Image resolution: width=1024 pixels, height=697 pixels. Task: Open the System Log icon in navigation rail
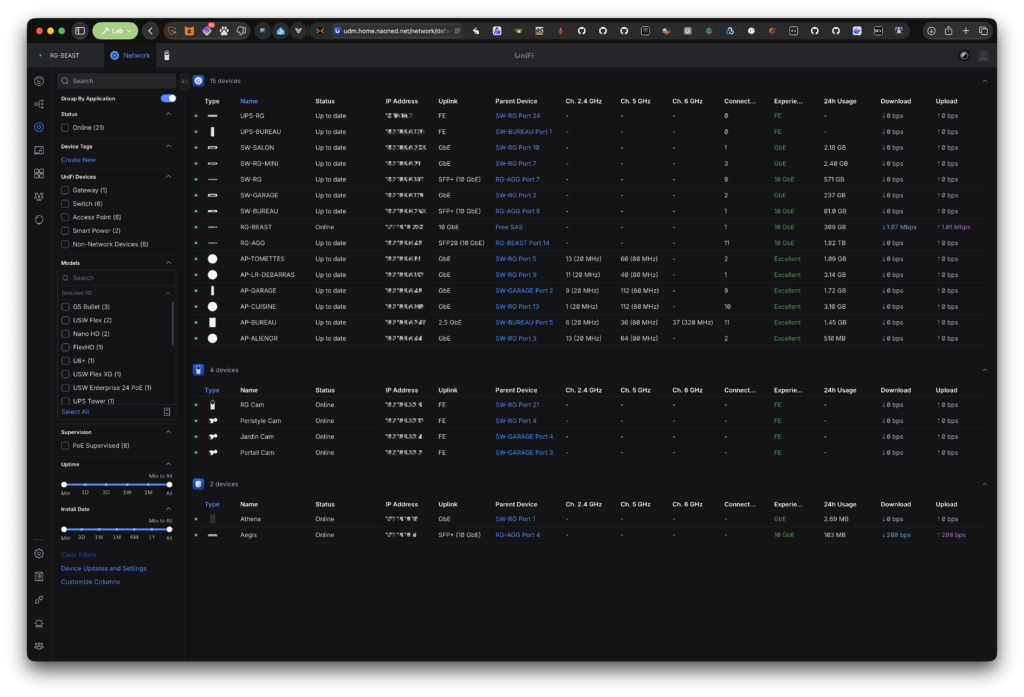[39, 576]
